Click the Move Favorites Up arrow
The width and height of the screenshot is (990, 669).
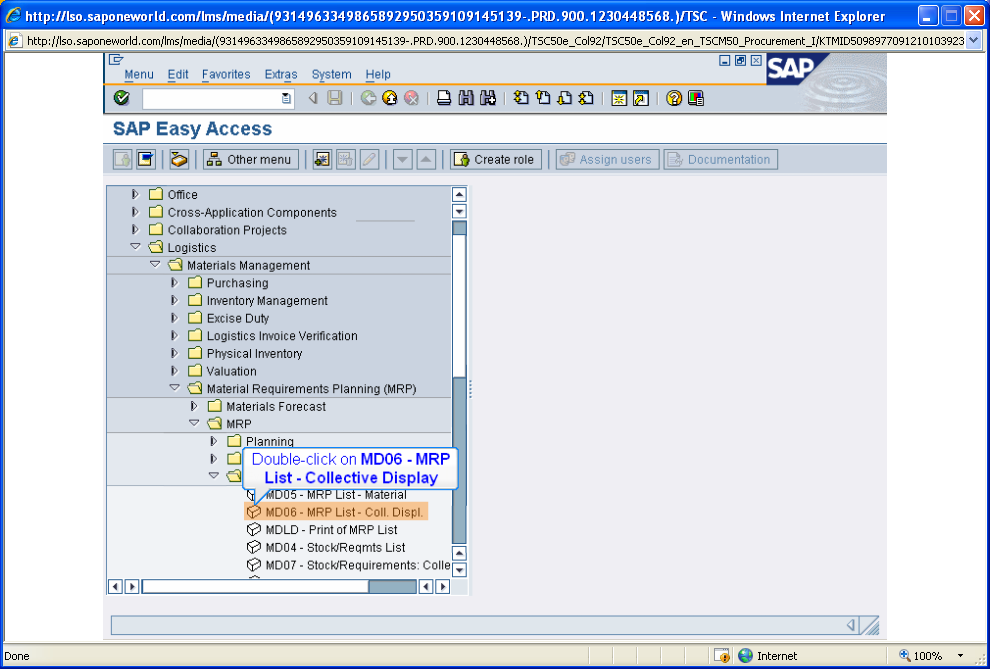(x=426, y=160)
